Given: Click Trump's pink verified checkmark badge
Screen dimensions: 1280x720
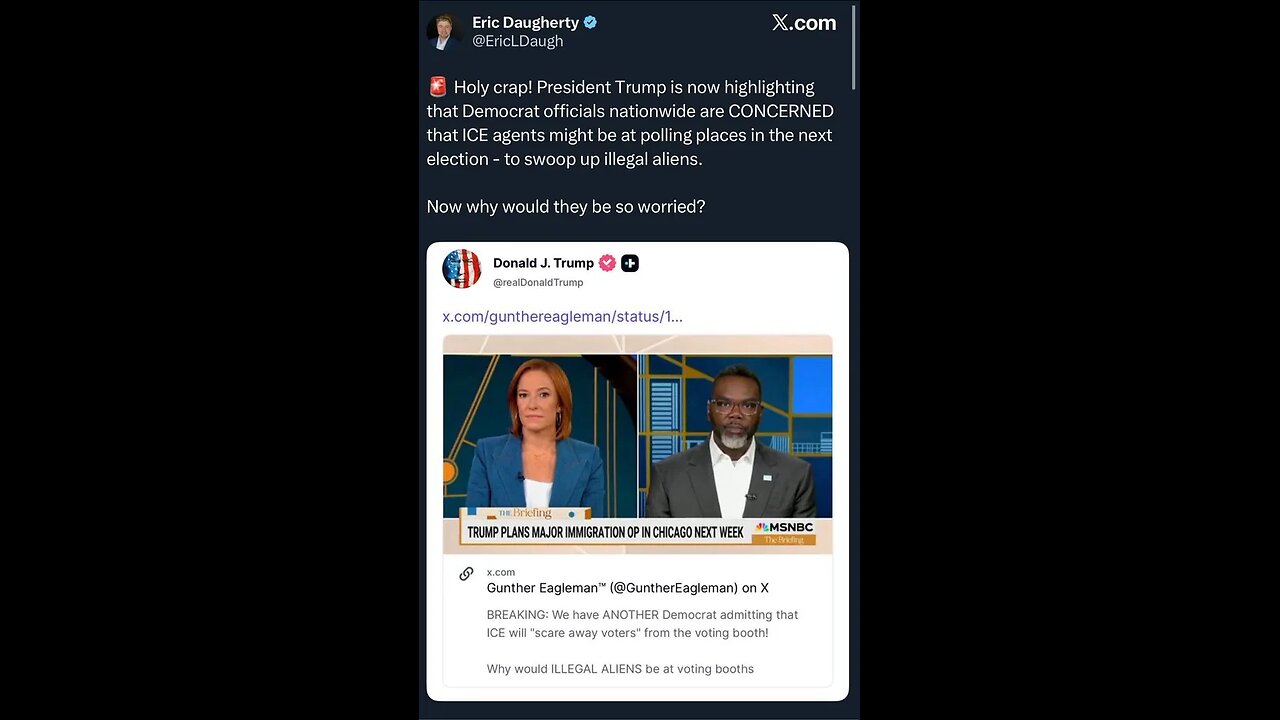Looking at the screenshot, I should point(607,263).
